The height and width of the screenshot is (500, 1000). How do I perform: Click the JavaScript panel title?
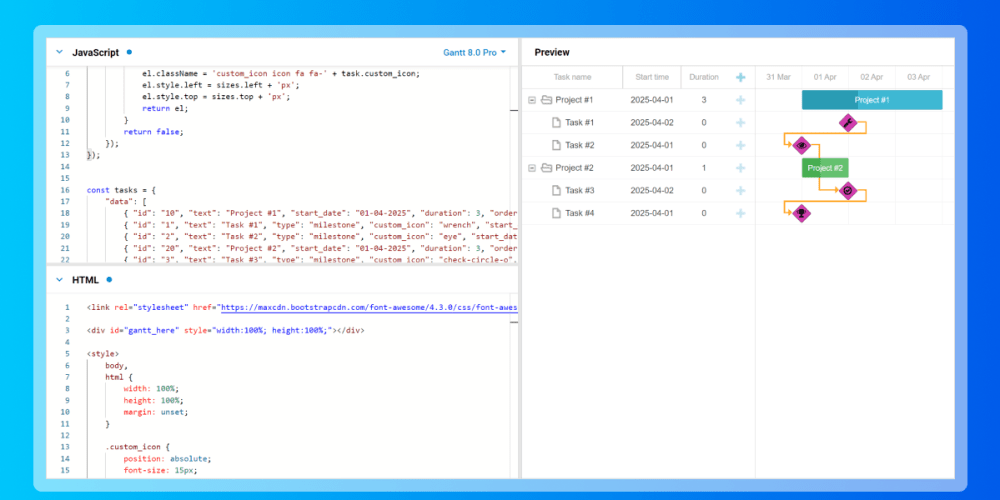[x=96, y=52]
